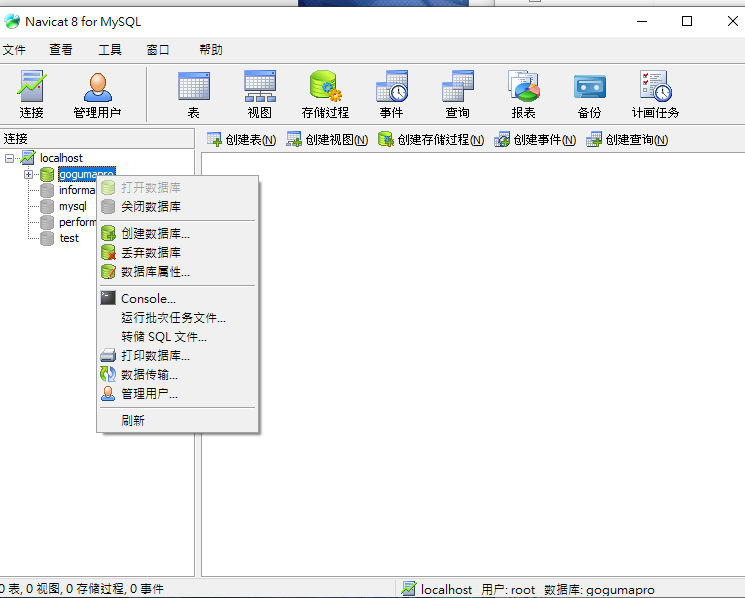This screenshot has width=745, height=598.
Task: Select 转储 SQL 文件... menu entry
Action: [178, 337]
